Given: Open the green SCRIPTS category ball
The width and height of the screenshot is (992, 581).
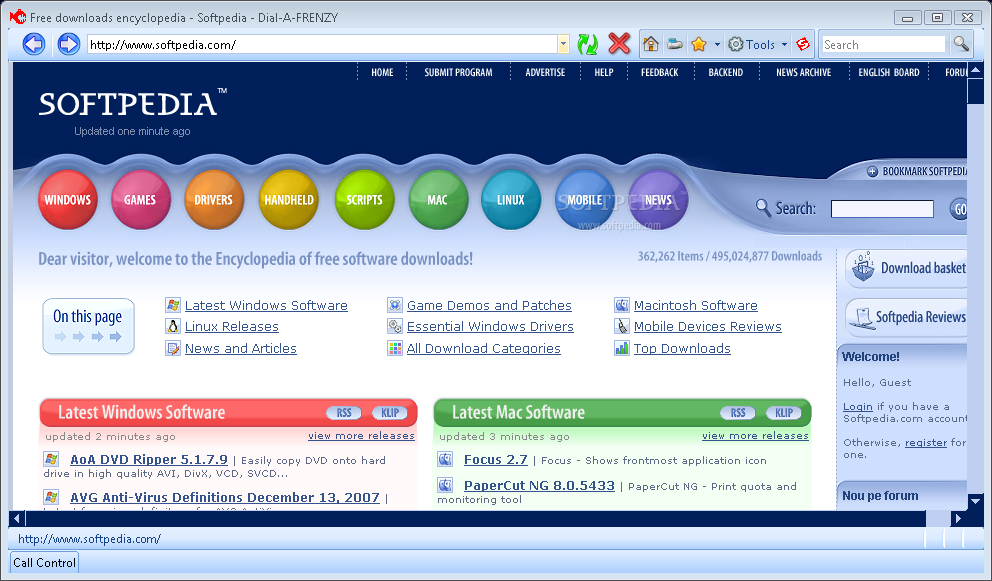Looking at the screenshot, I should click(x=364, y=199).
